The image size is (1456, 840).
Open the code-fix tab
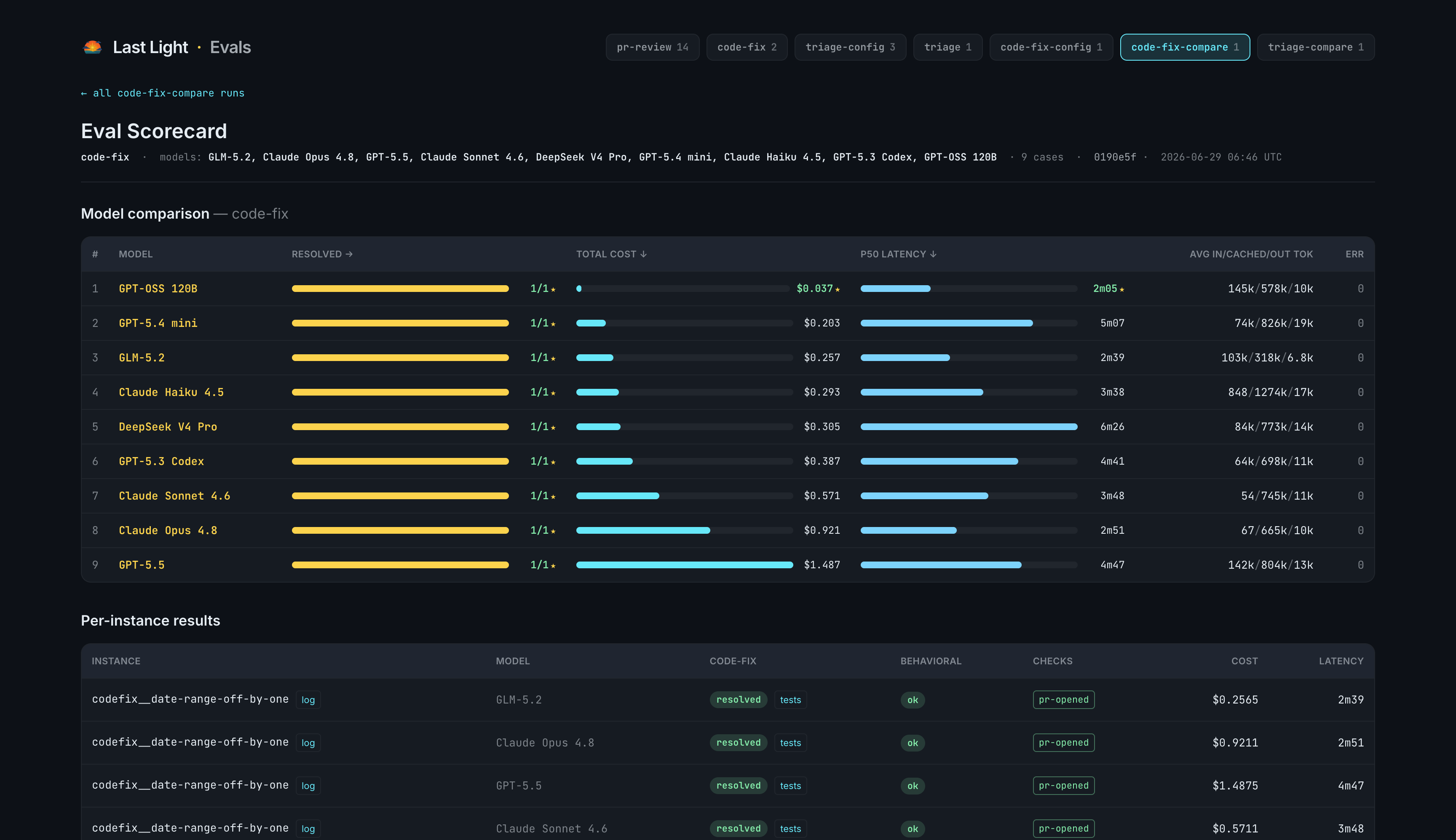pos(747,47)
